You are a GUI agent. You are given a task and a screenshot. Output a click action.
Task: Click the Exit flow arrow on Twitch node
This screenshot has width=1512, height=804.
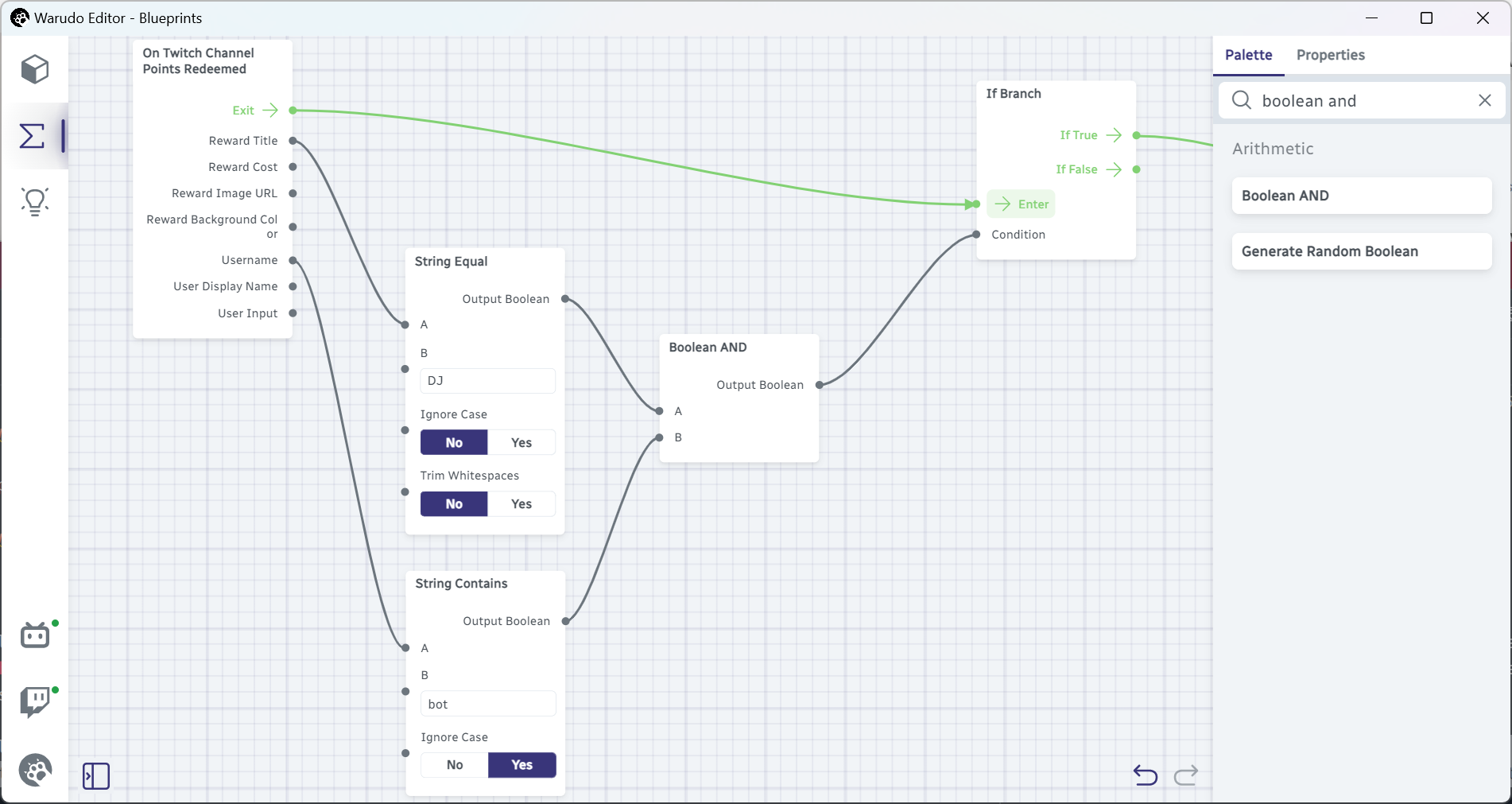(x=270, y=111)
